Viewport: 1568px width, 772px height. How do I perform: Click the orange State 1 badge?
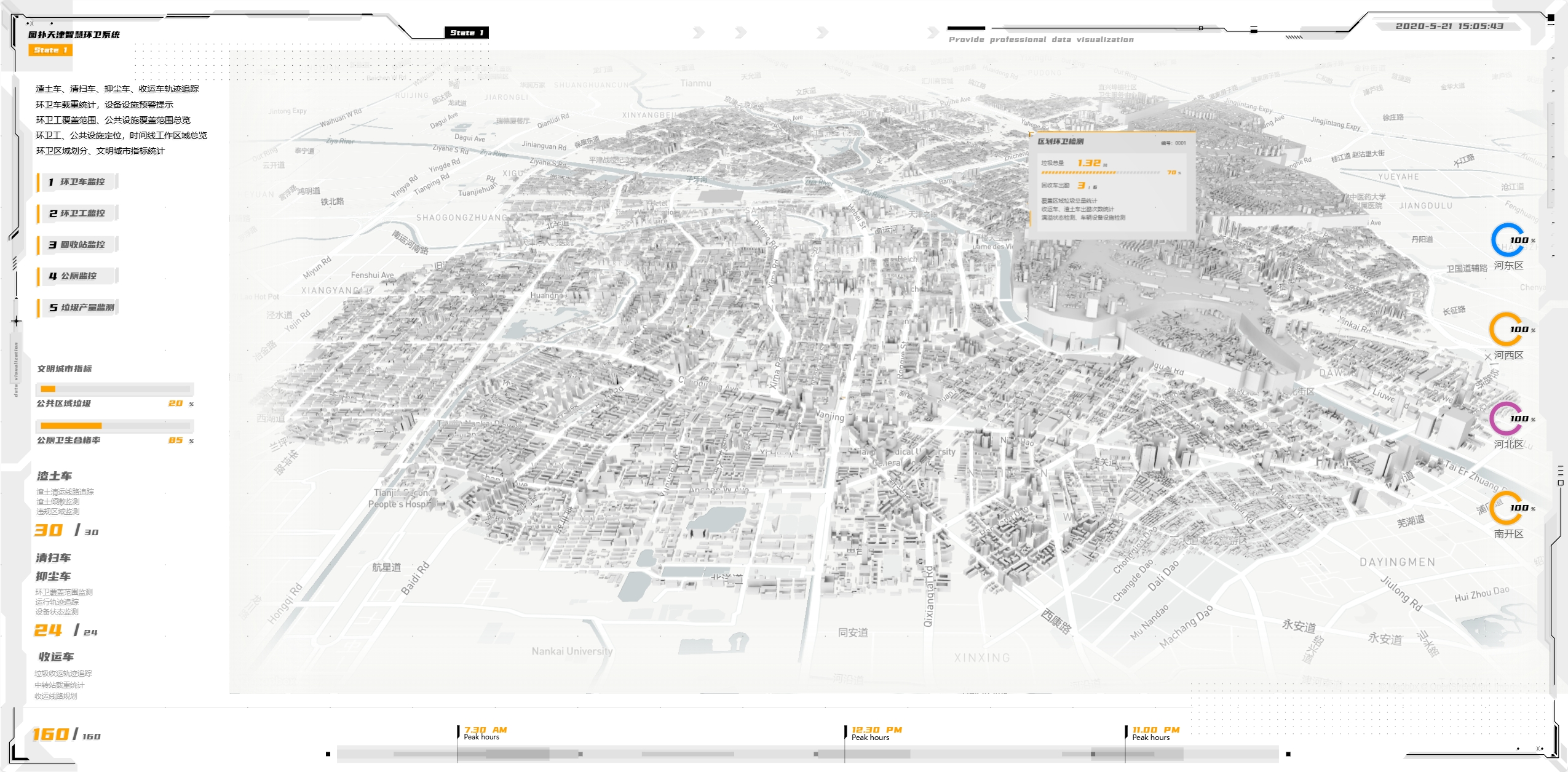[x=50, y=50]
